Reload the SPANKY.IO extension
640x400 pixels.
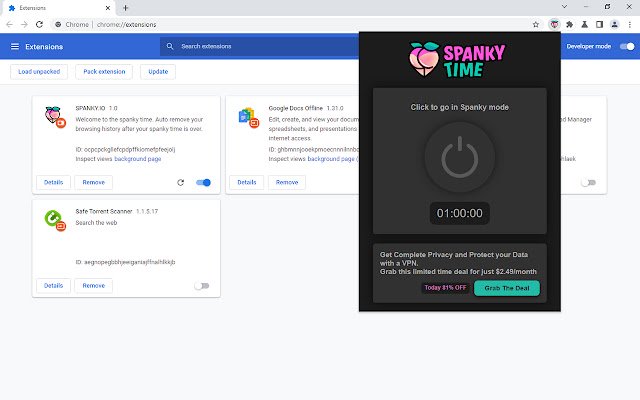tap(180, 182)
